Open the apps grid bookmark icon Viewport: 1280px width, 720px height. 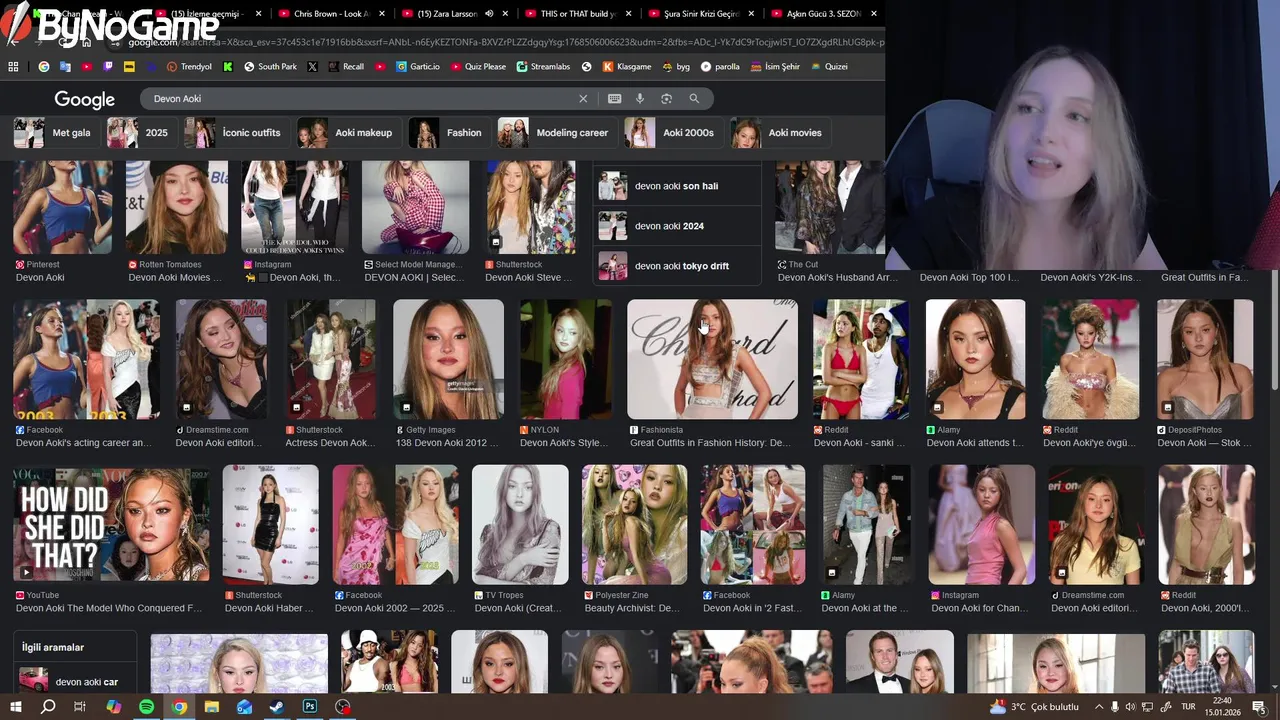tap(13, 66)
